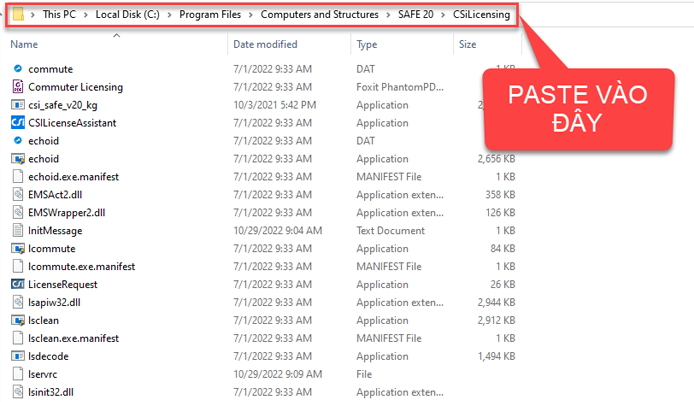Viewport: 694px width, 402px height.
Task: Click the commute DAT file icon
Action: click(x=18, y=69)
